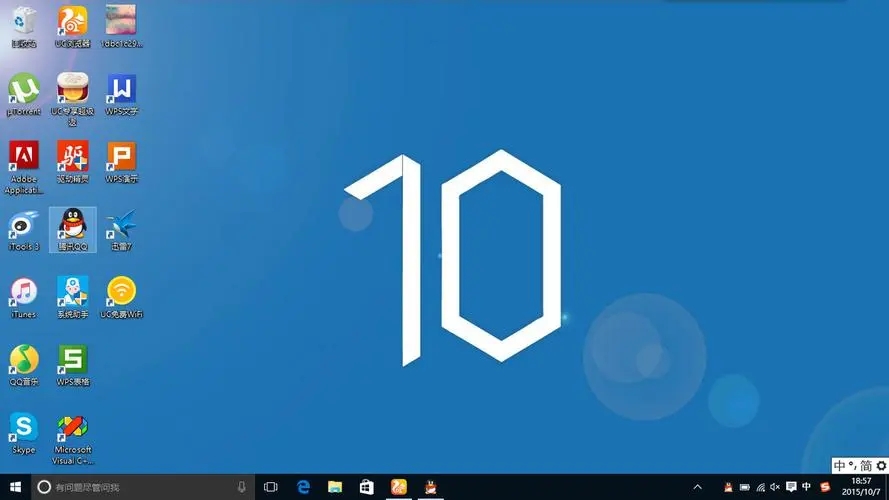Open the clock showing 18:57
This screenshot has width=889, height=500.
[860, 487]
